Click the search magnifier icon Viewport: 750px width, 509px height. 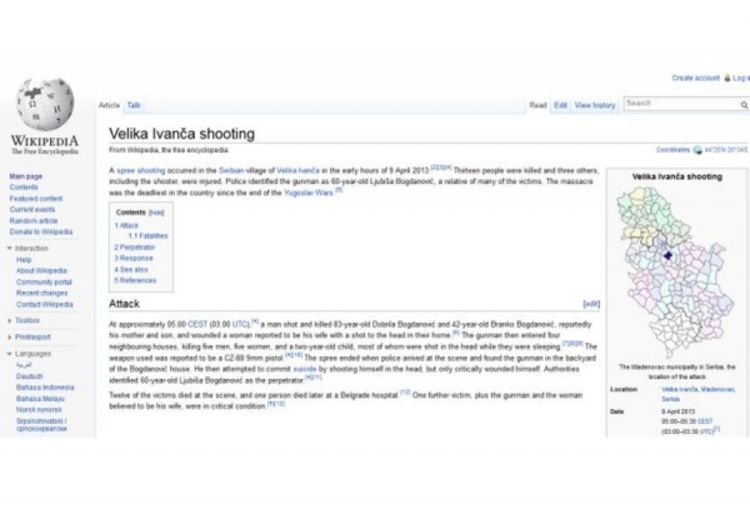click(x=744, y=104)
